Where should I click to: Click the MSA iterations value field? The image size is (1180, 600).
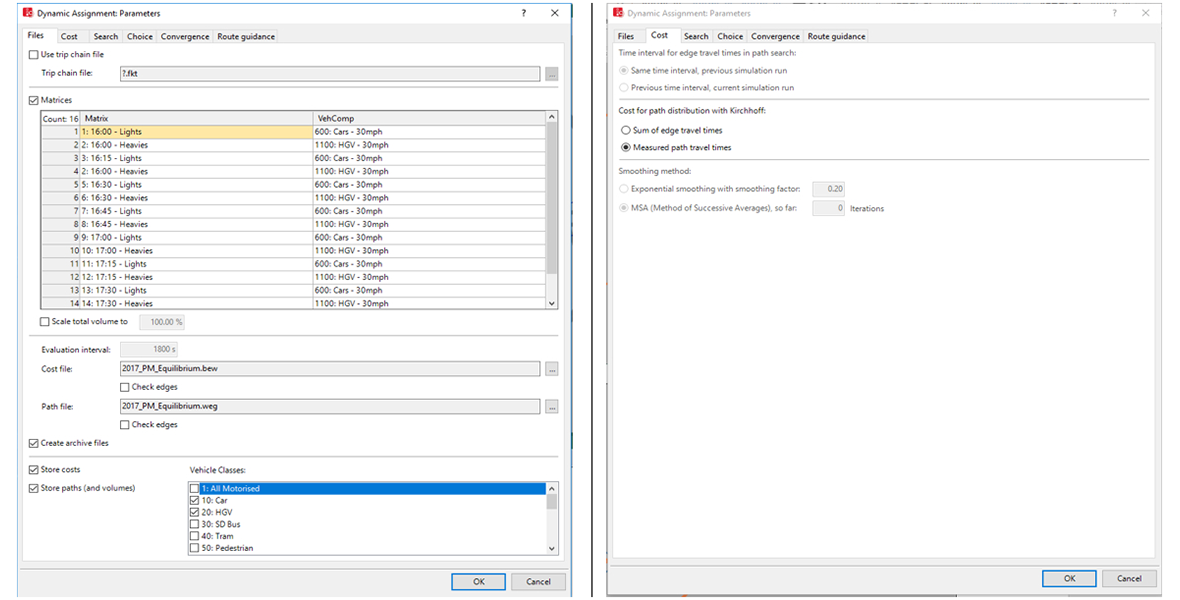coord(829,209)
